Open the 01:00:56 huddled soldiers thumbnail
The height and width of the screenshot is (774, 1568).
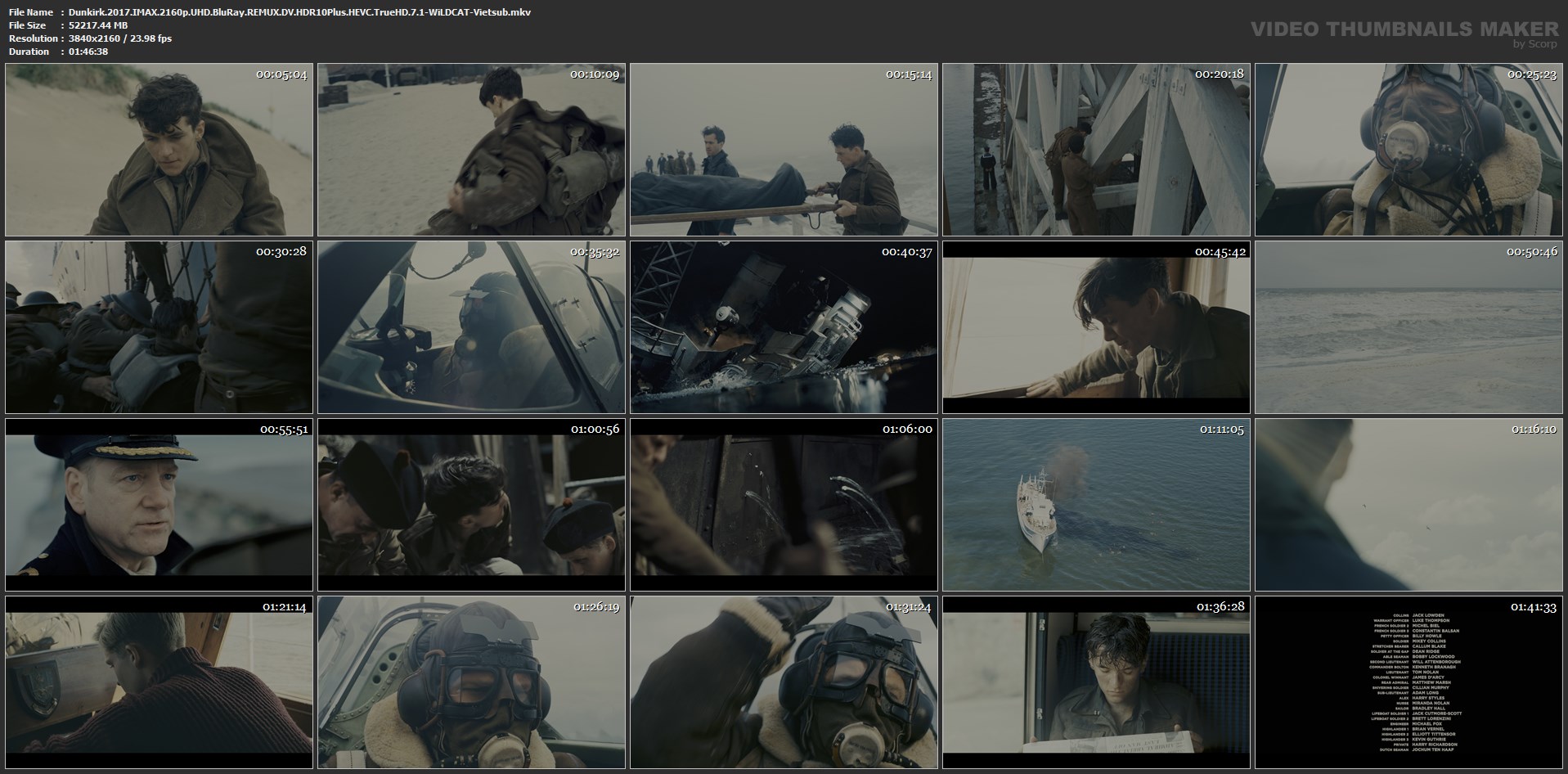tap(472, 505)
